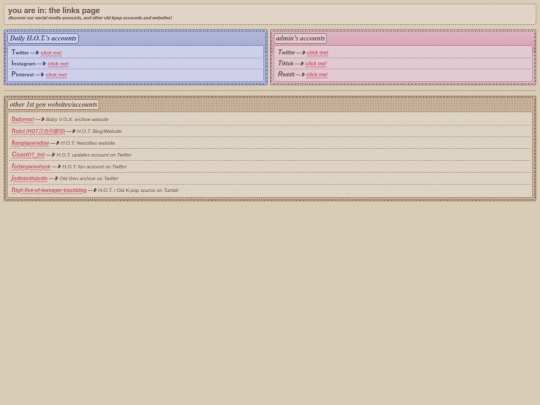This screenshot has height=405, width=540.
Task: Click the 'Reddit' label in admin's box
Action: pyautogui.click(x=286, y=74)
